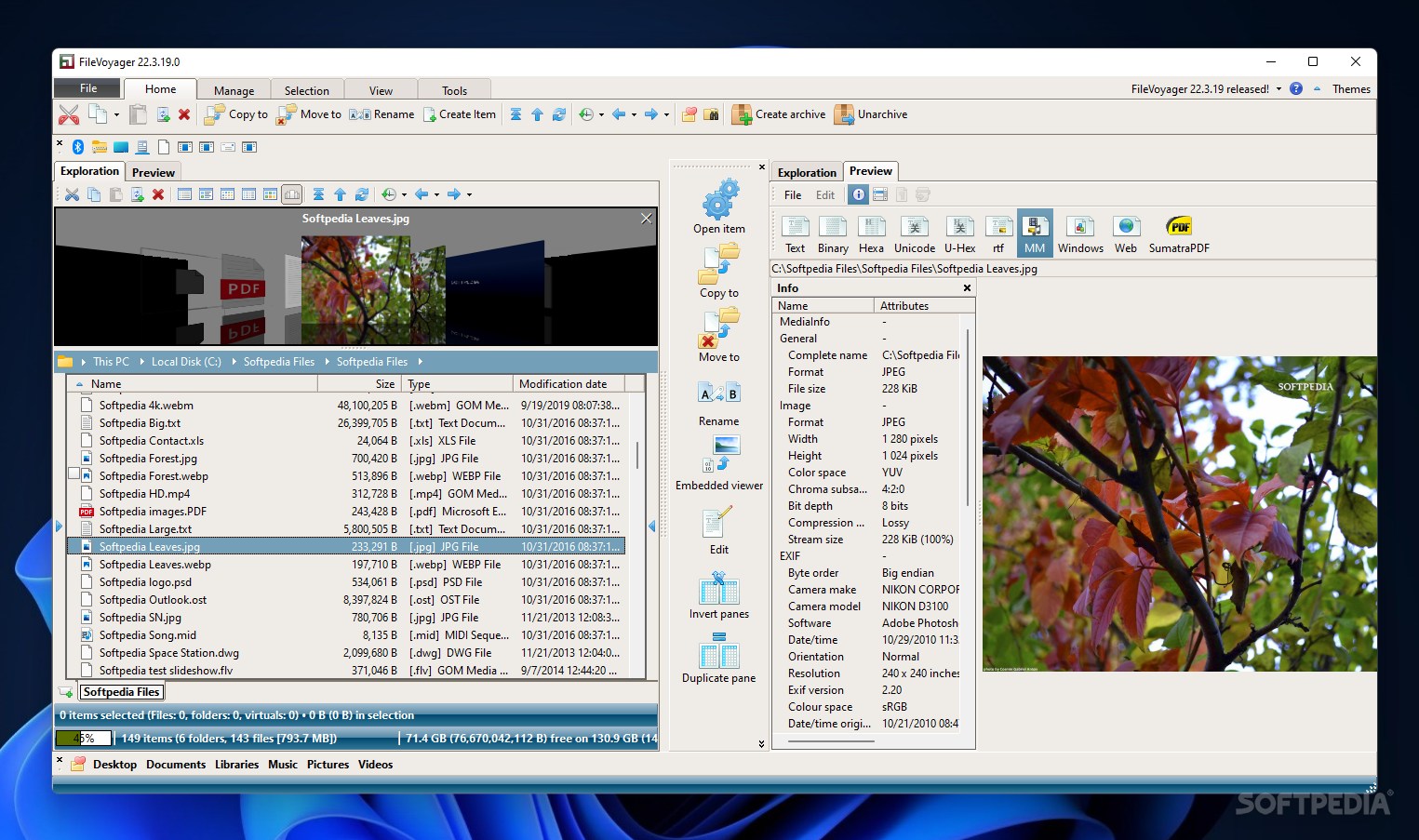
Task: Toggle the thumbnail carousel view mode button
Action: [x=292, y=194]
